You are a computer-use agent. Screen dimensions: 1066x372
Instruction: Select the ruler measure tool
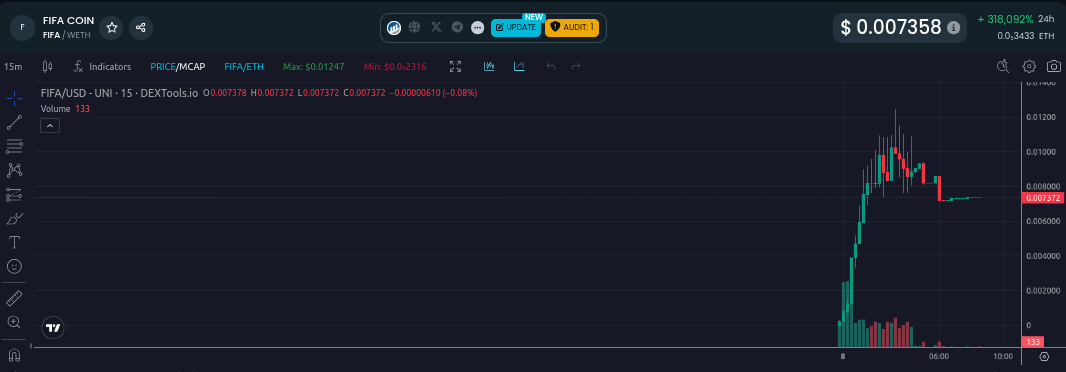coord(14,298)
